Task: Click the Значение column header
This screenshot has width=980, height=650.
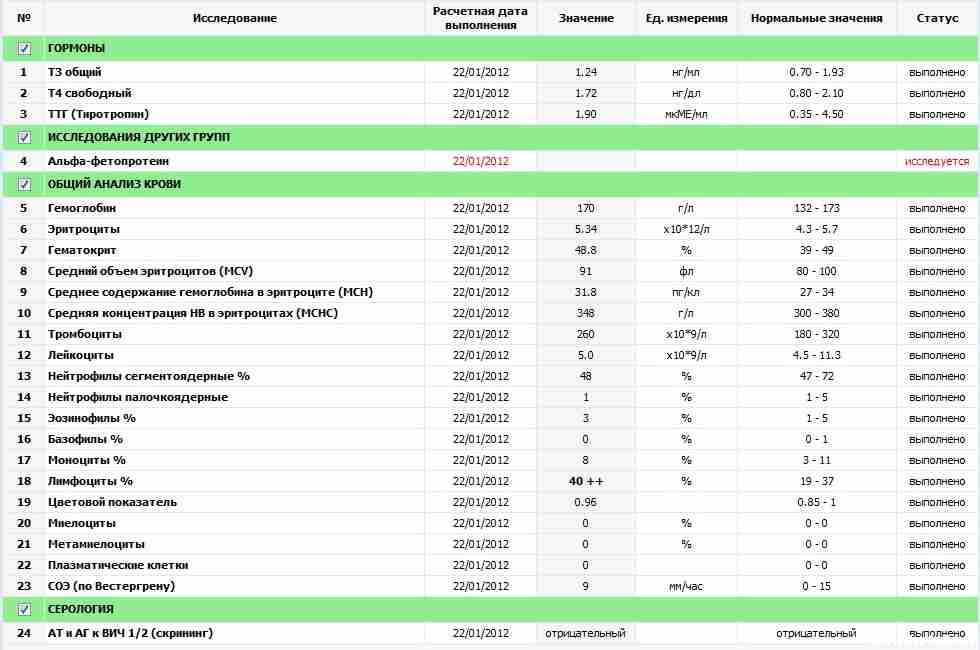Action: pyautogui.click(x=586, y=18)
